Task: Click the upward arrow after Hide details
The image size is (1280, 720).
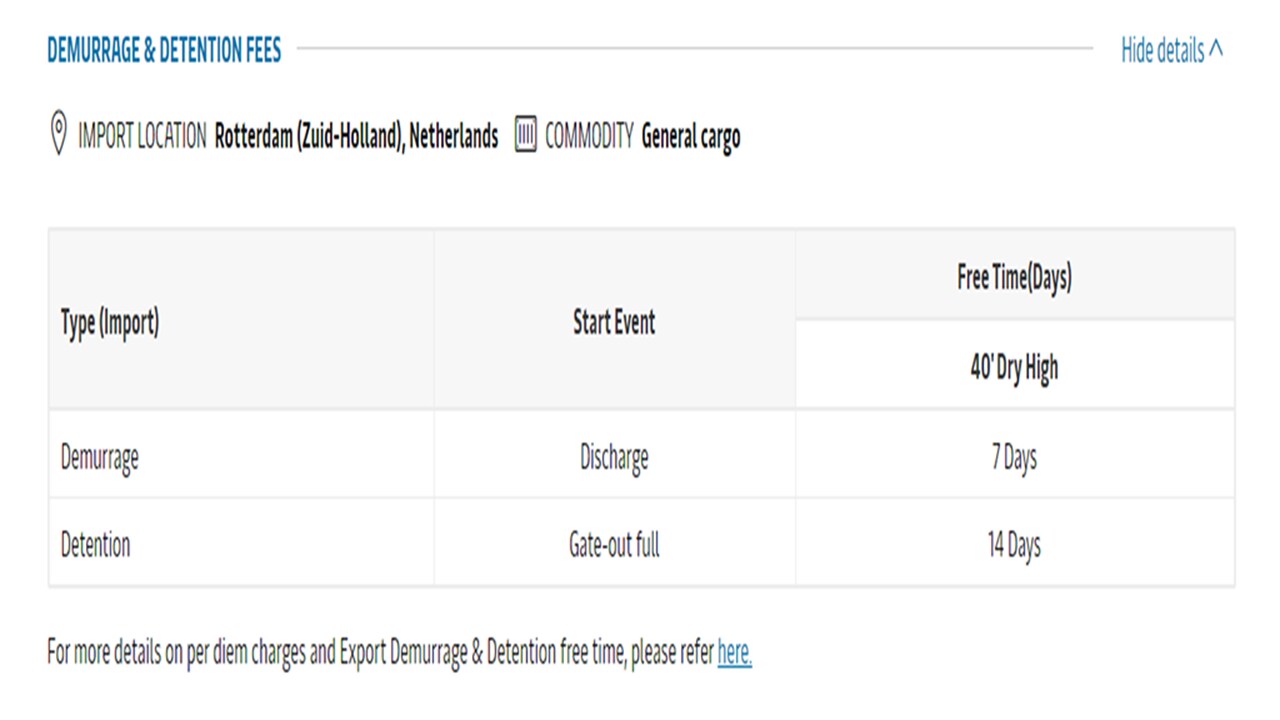Action: click(x=1218, y=50)
